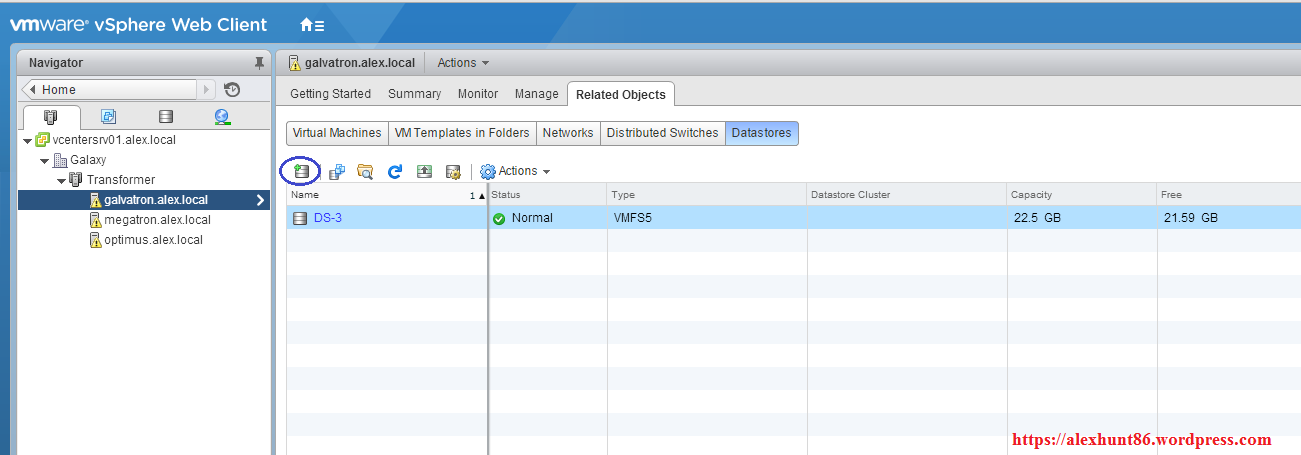
Task: Open the Actions dropdown next to galvatron.alex.local title
Action: pyautogui.click(x=464, y=63)
